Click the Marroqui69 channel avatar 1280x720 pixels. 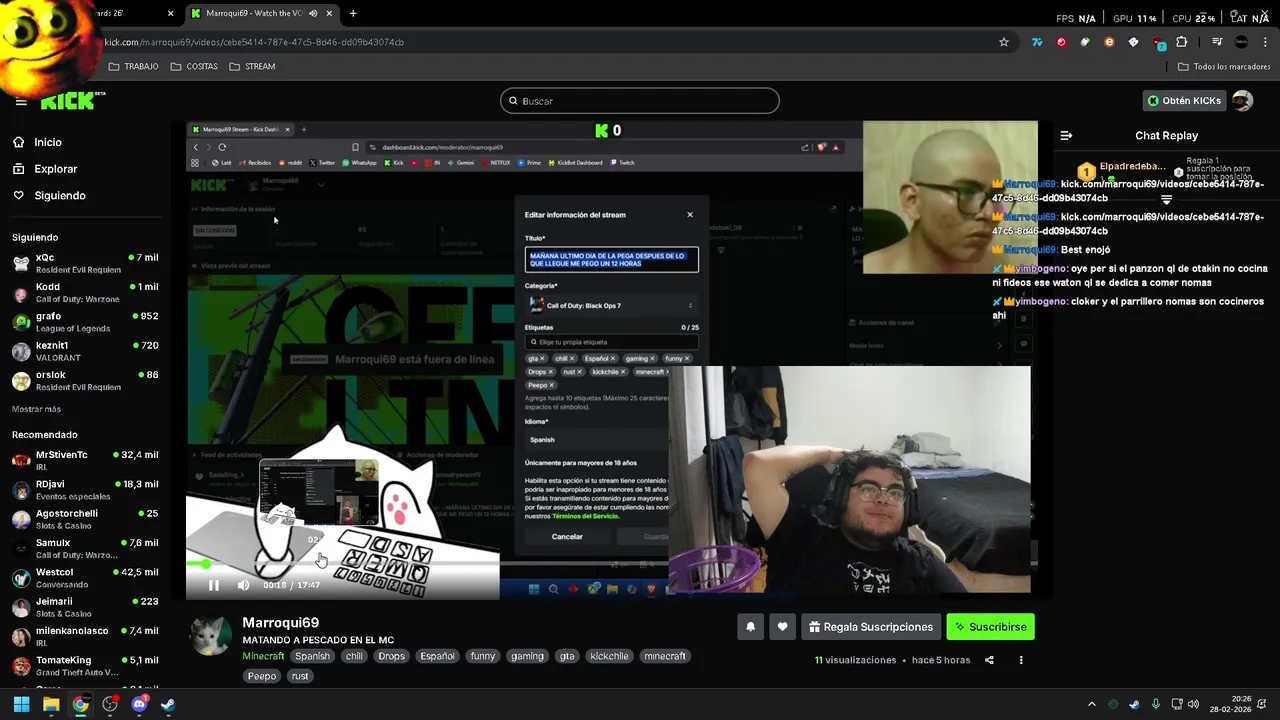[211, 635]
